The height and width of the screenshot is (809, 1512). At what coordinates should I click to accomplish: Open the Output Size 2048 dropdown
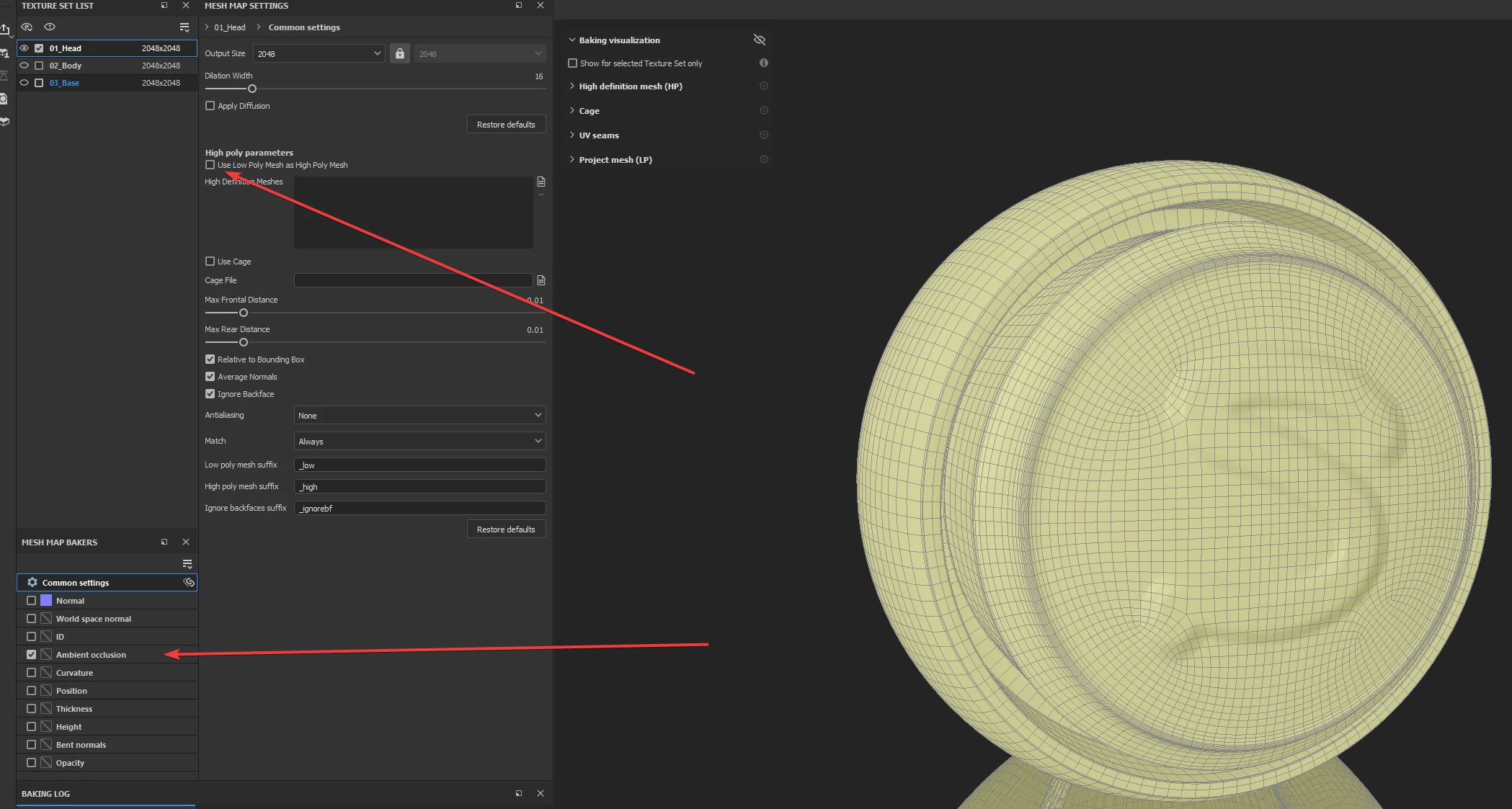pyautogui.click(x=319, y=53)
